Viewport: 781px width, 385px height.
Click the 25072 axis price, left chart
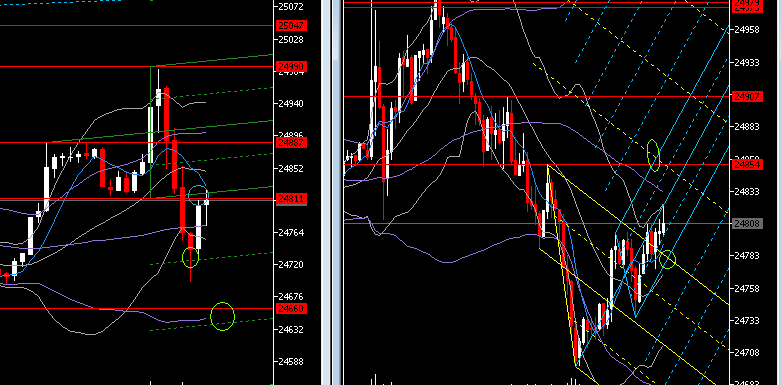click(291, 7)
